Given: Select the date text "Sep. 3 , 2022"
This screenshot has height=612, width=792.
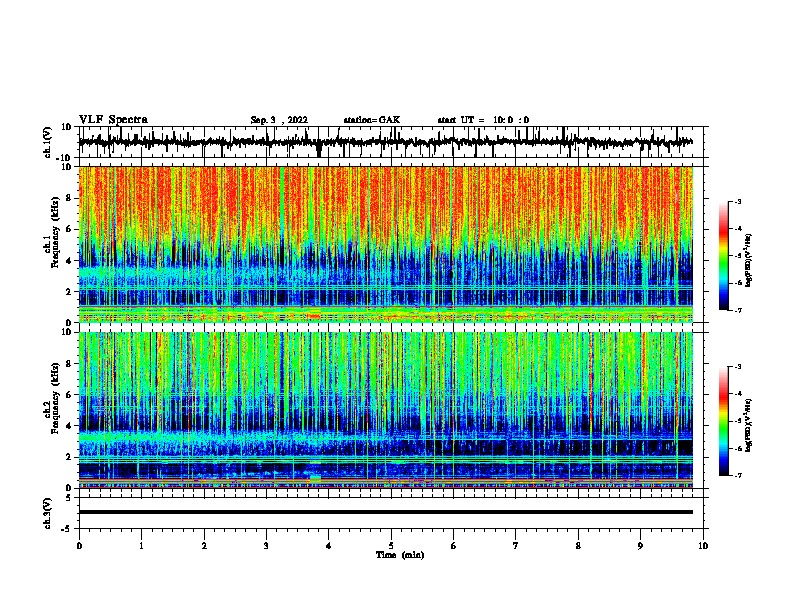Looking at the screenshot, I should (x=279, y=120).
